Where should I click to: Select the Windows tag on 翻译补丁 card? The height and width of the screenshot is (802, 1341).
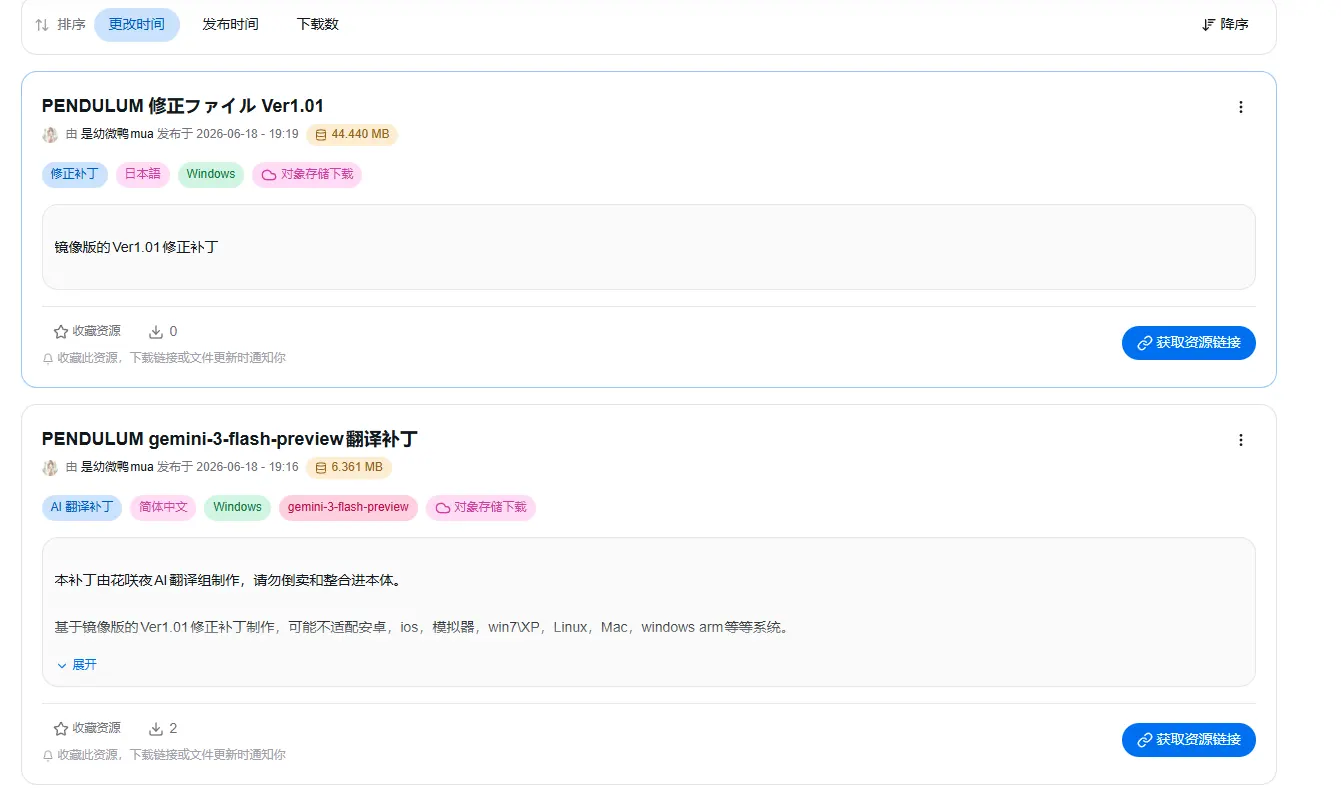click(x=237, y=507)
